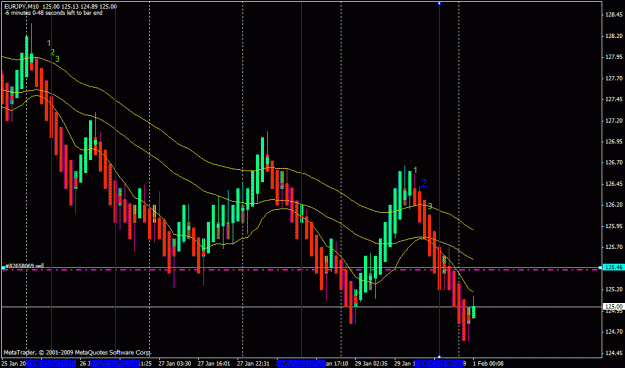The image size is (625, 368).
Task: Click the 125.20 price scale label
Action: click(x=613, y=289)
